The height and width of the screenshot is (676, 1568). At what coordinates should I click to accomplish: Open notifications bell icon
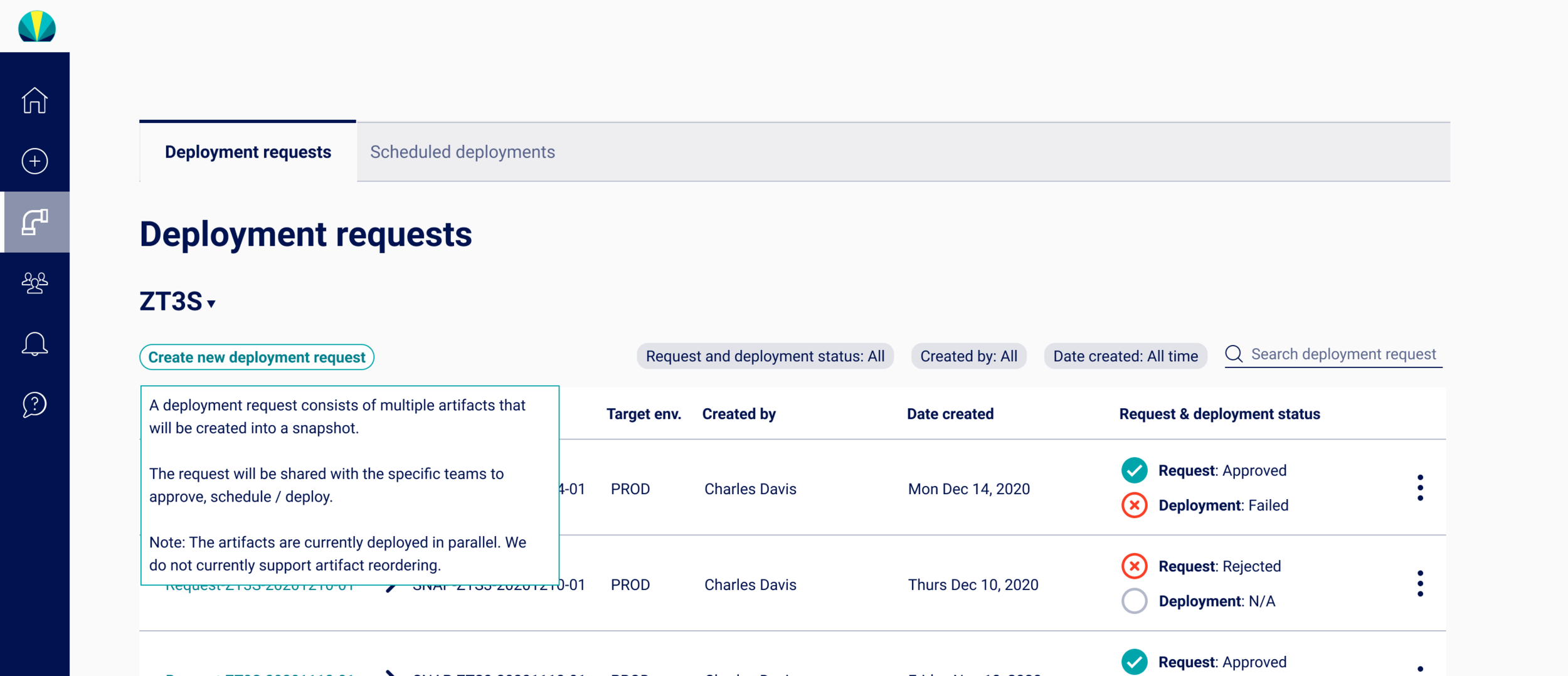pyautogui.click(x=34, y=344)
